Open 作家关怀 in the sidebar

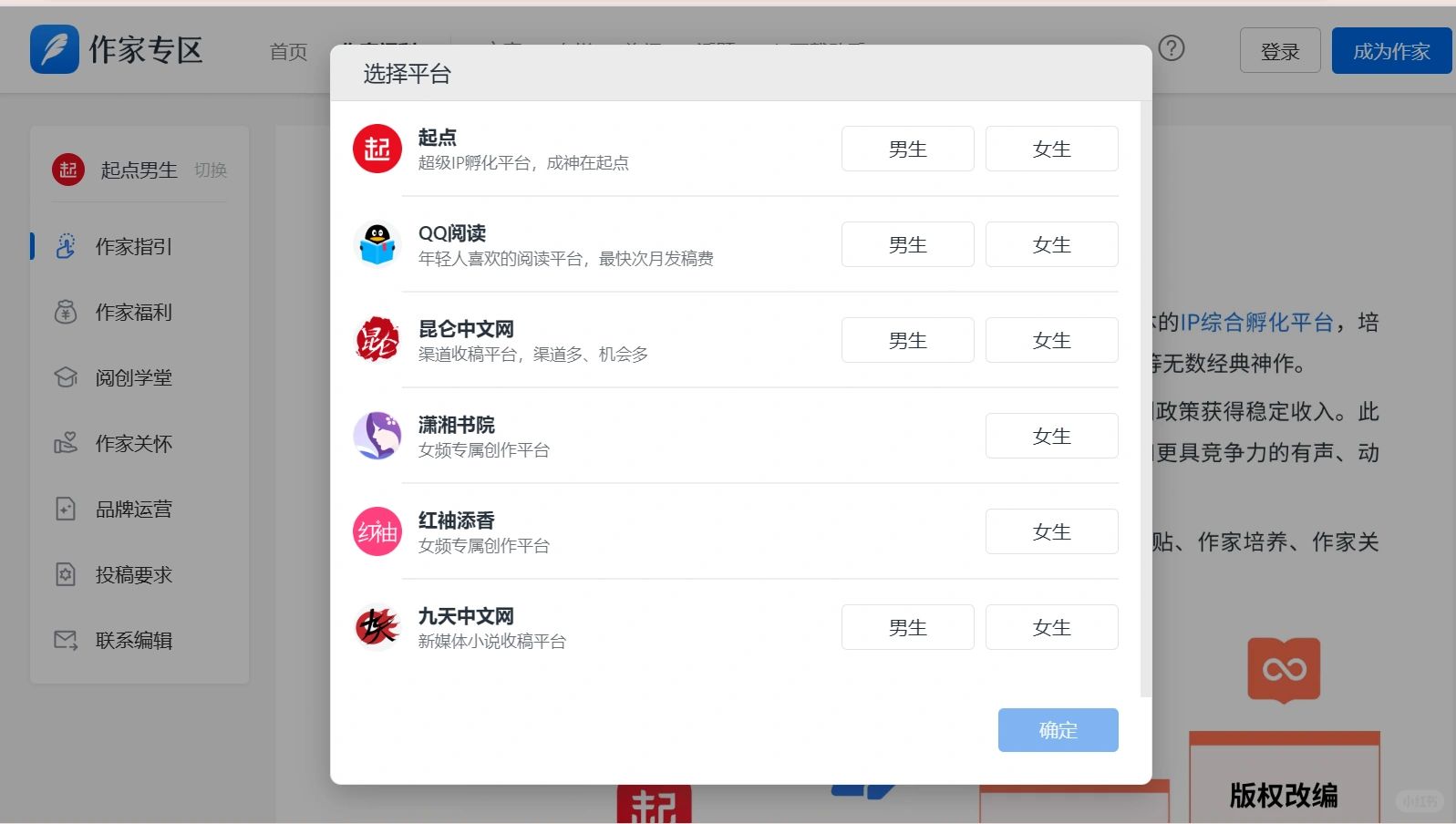coord(133,443)
